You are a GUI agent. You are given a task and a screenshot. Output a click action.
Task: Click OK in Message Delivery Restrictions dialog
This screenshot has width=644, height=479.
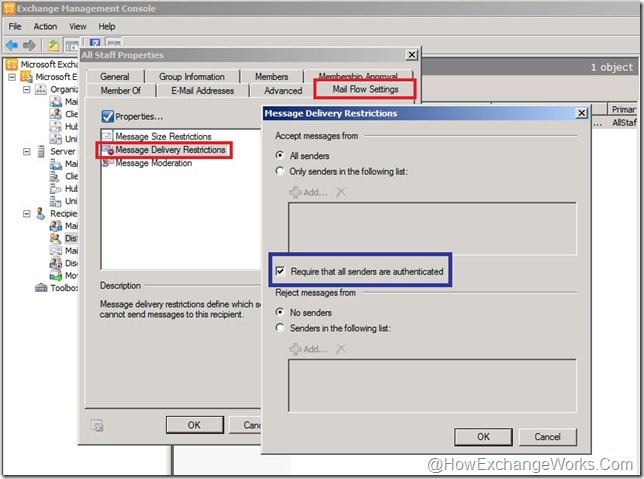[483, 437]
